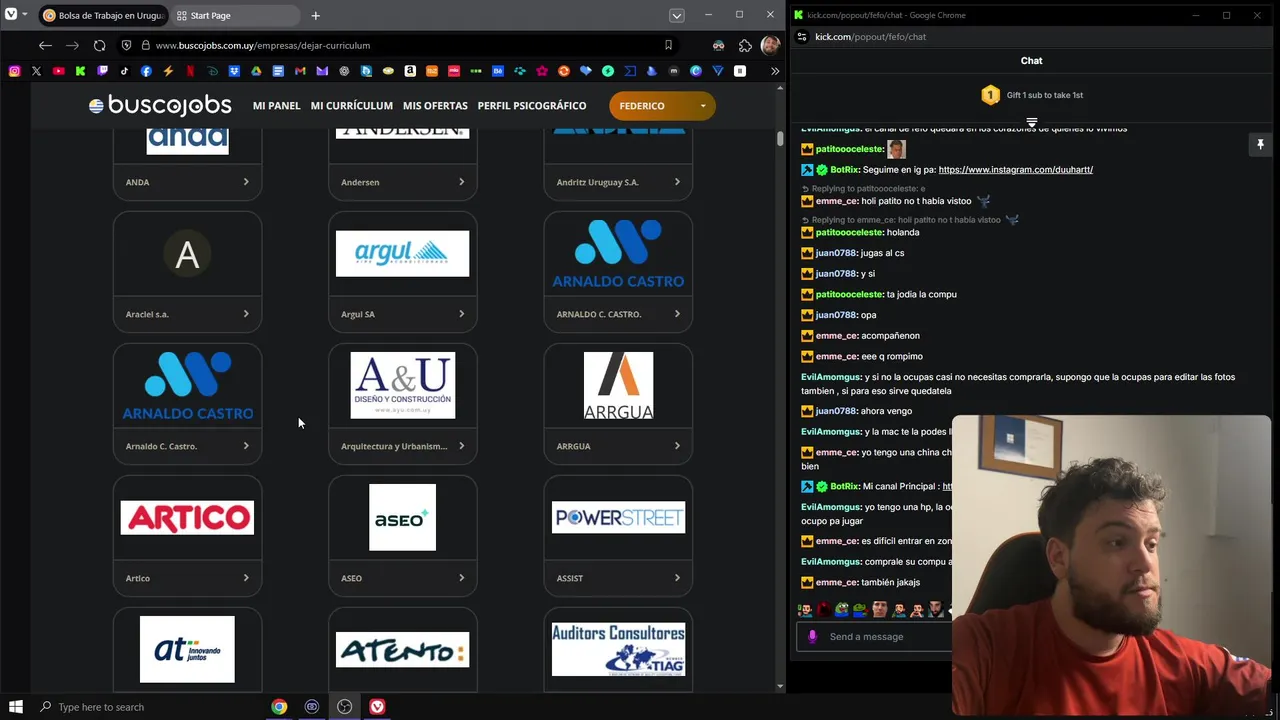The image size is (1280, 720).
Task: Open the ARTICO company logo
Action: (x=187, y=517)
